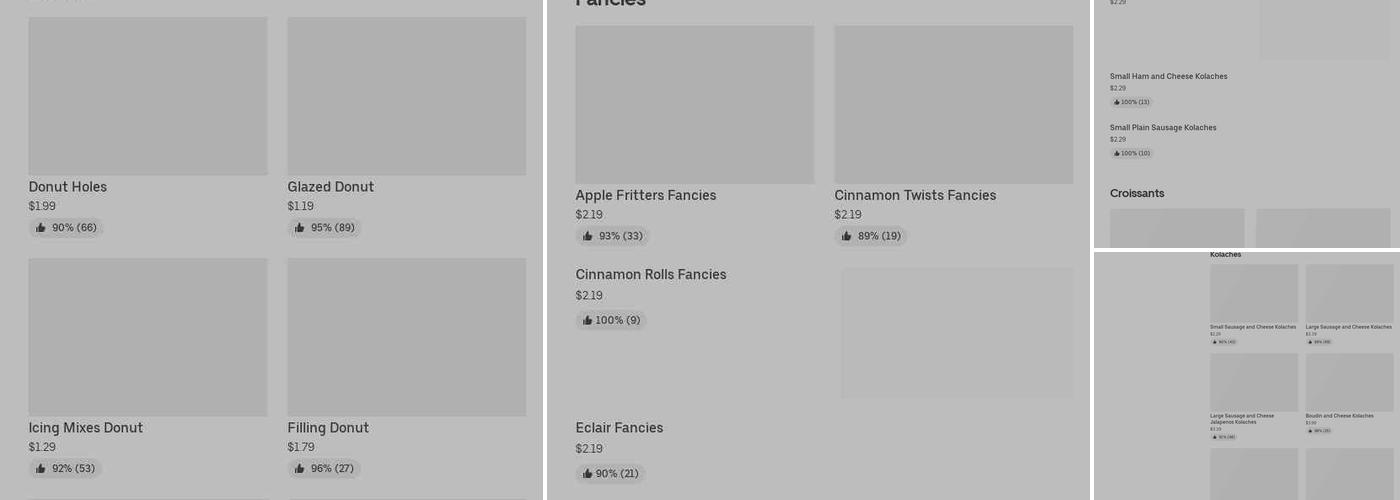Screen dimensions: 1400x500
Task: Choose Small Ham and Cheese Kolaches title
Action: click(1168, 76)
